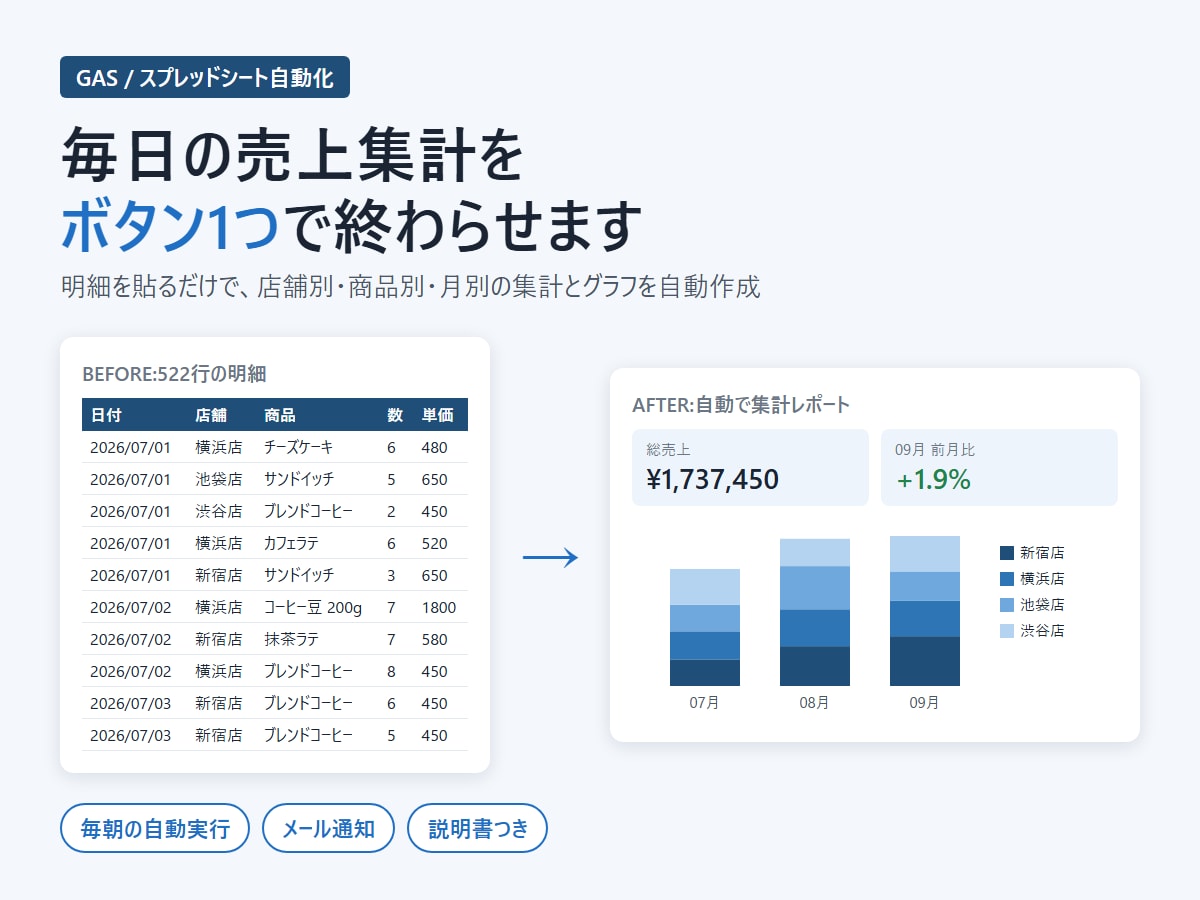Click the GAS / スプレッドシート自動化 badge
The width and height of the screenshot is (1200, 900).
(205, 77)
